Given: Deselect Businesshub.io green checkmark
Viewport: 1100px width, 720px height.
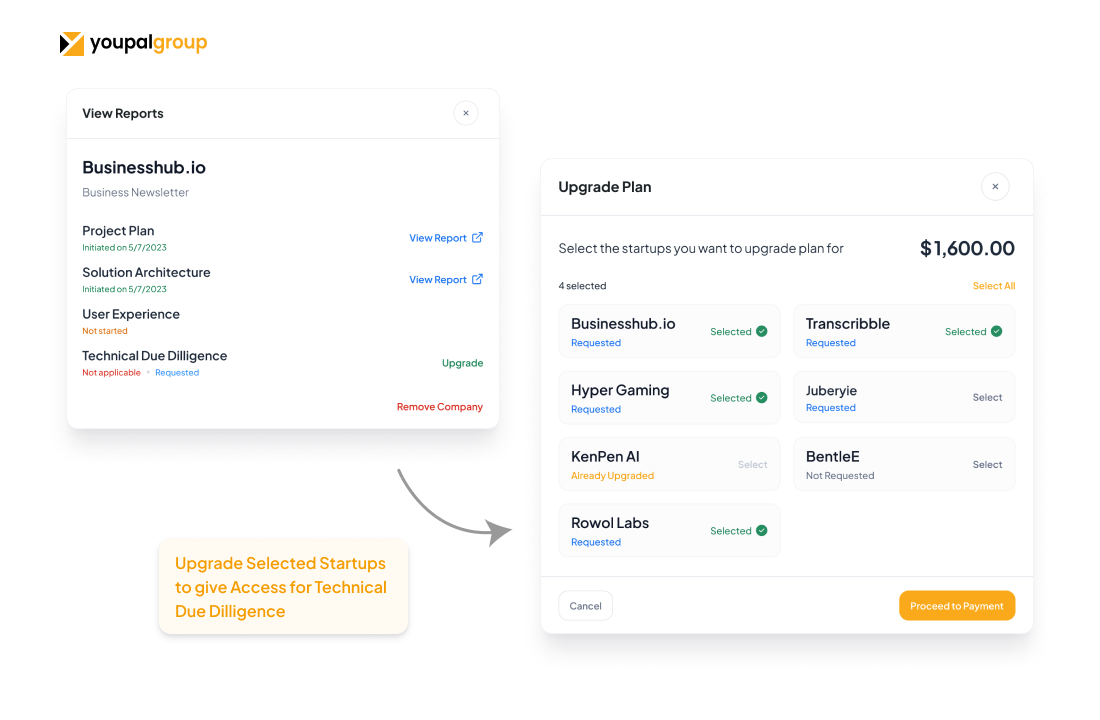Looking at the screenshot, I should [762, 331].
